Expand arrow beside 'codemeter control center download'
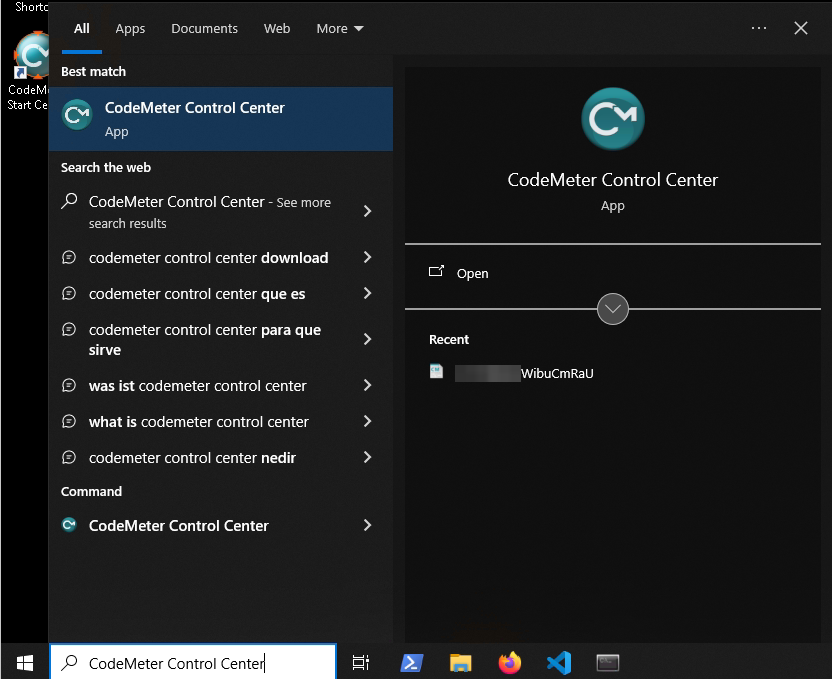The height and width of the screenshot is (679, 832). point(368,257)
